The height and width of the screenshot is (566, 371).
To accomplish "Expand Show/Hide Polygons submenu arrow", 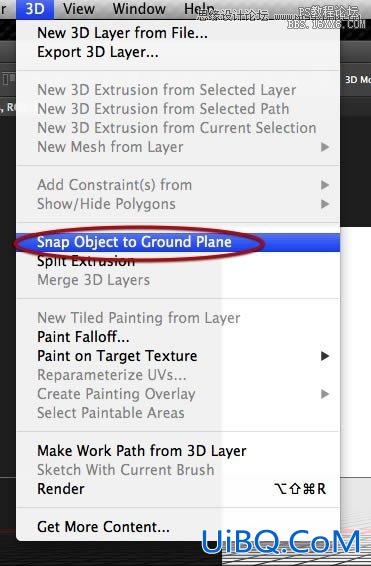I will click(325, 204).
